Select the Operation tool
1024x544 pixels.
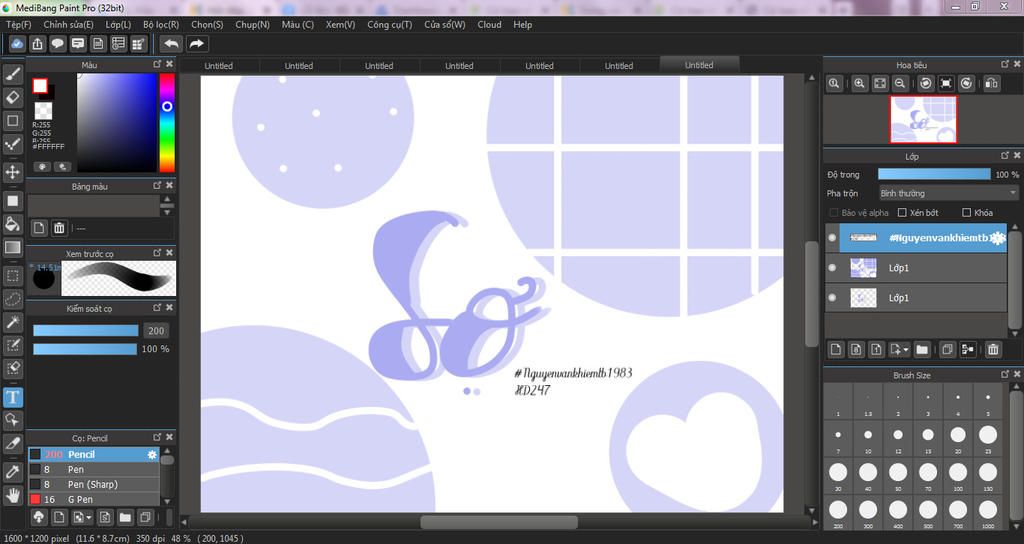point(12,419)
